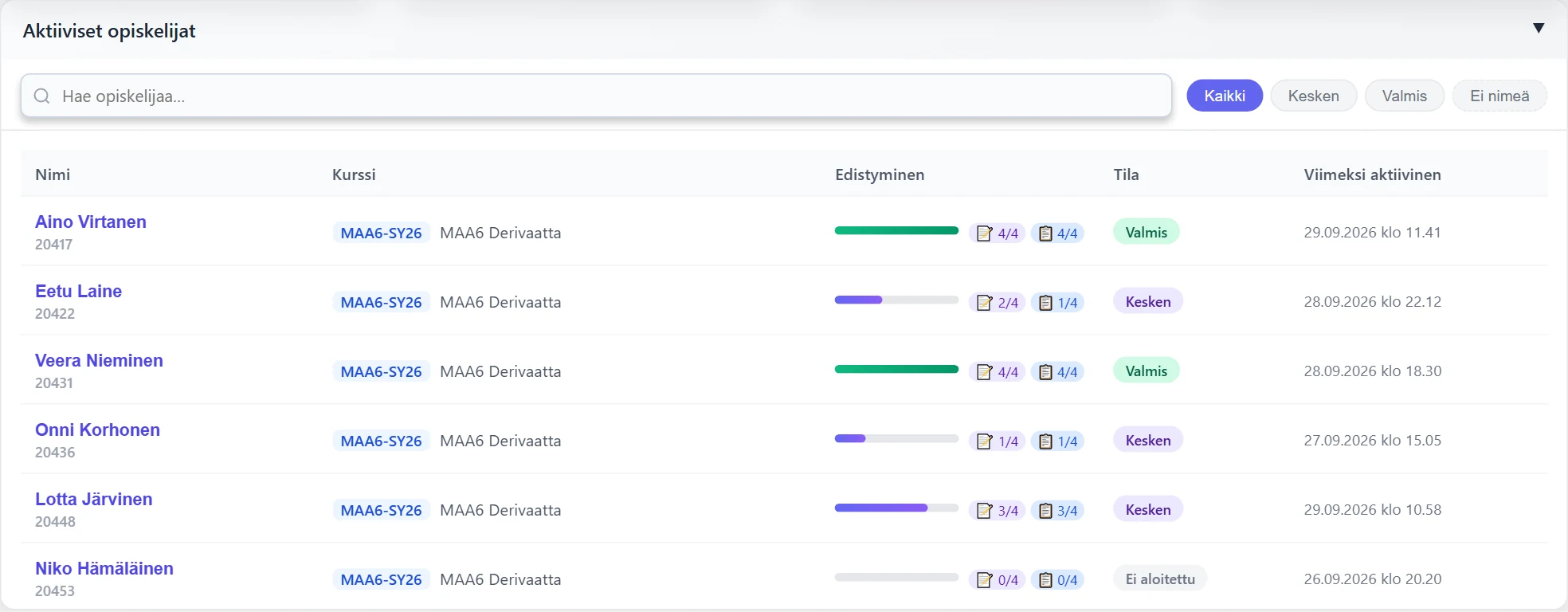Click Aino Virtanen's exercises 4/4 pencil icon
The height and width of the screenshot is (612, 1568).
pyautogui.click(x=985, y=233)
